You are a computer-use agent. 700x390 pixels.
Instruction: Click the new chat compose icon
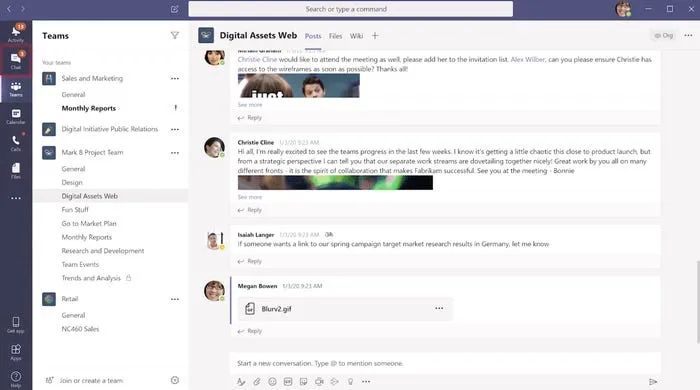175,9
